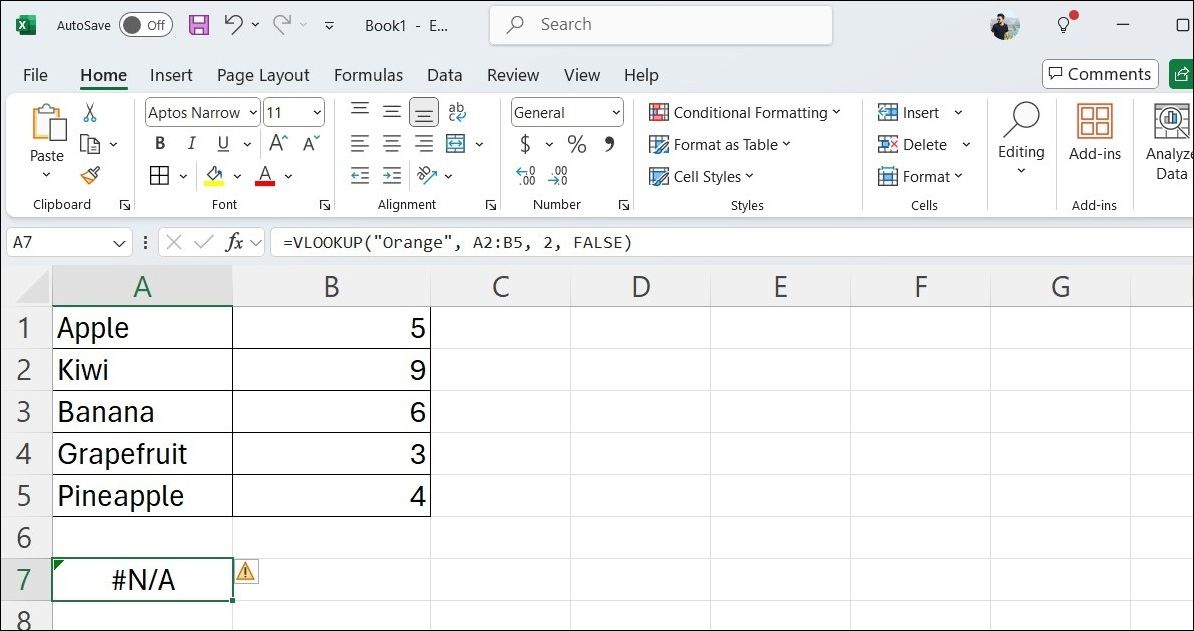The width and height of the screenshot is (1194, 631).
Task: Click the Cut scissors icon
Action: 90,113
